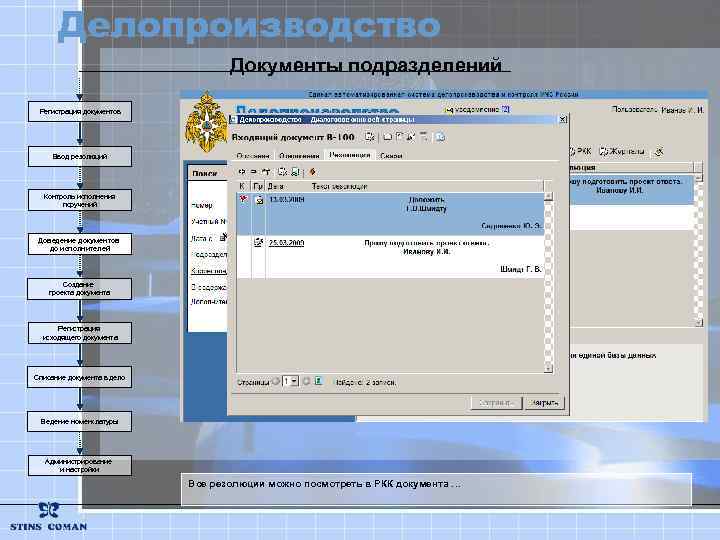Click the resolutions list scroll up arrow
This screenshot has height=540, width=720.
point(548,197)
